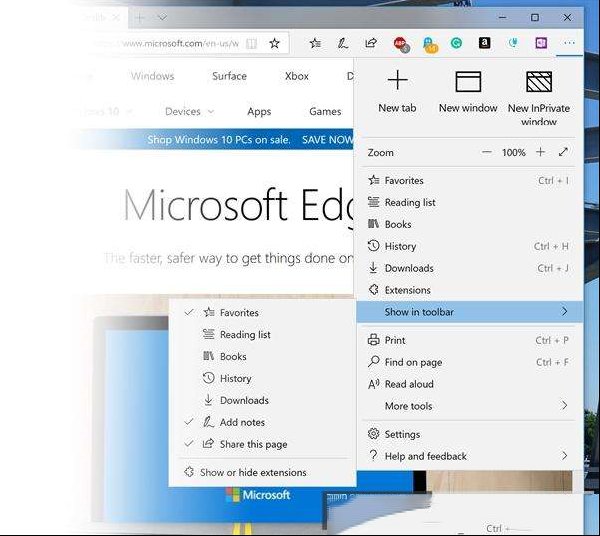The width and height of the screenshot is (600, 536).
Task: Click the SAVE NOW banner link
Action: tap(328, 140)
